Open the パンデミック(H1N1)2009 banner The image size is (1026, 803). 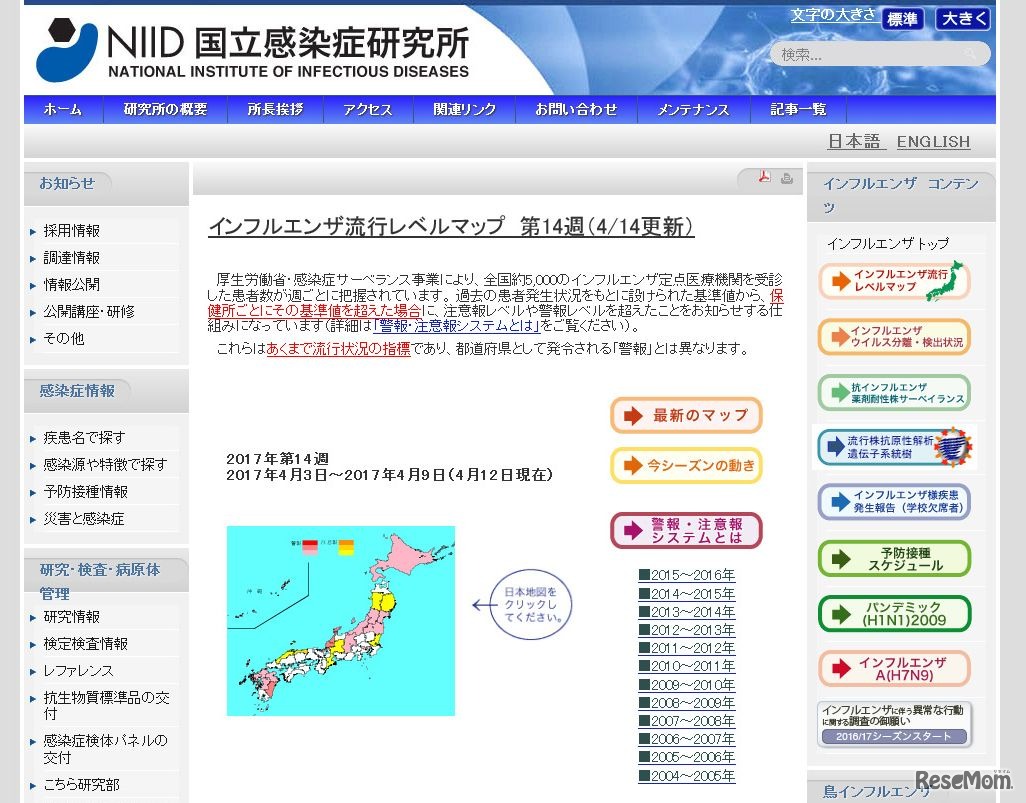pos(894,614)
